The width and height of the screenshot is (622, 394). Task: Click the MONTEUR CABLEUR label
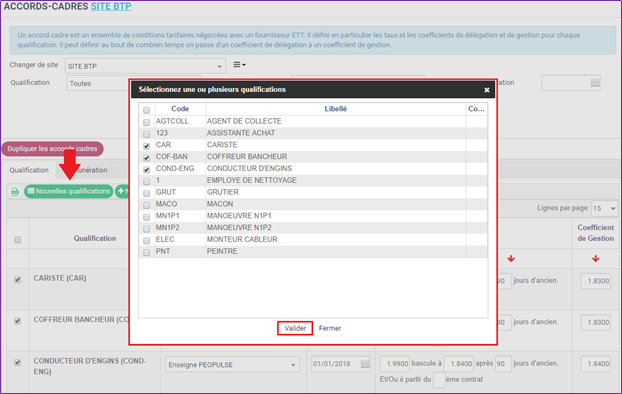point(242,240)
